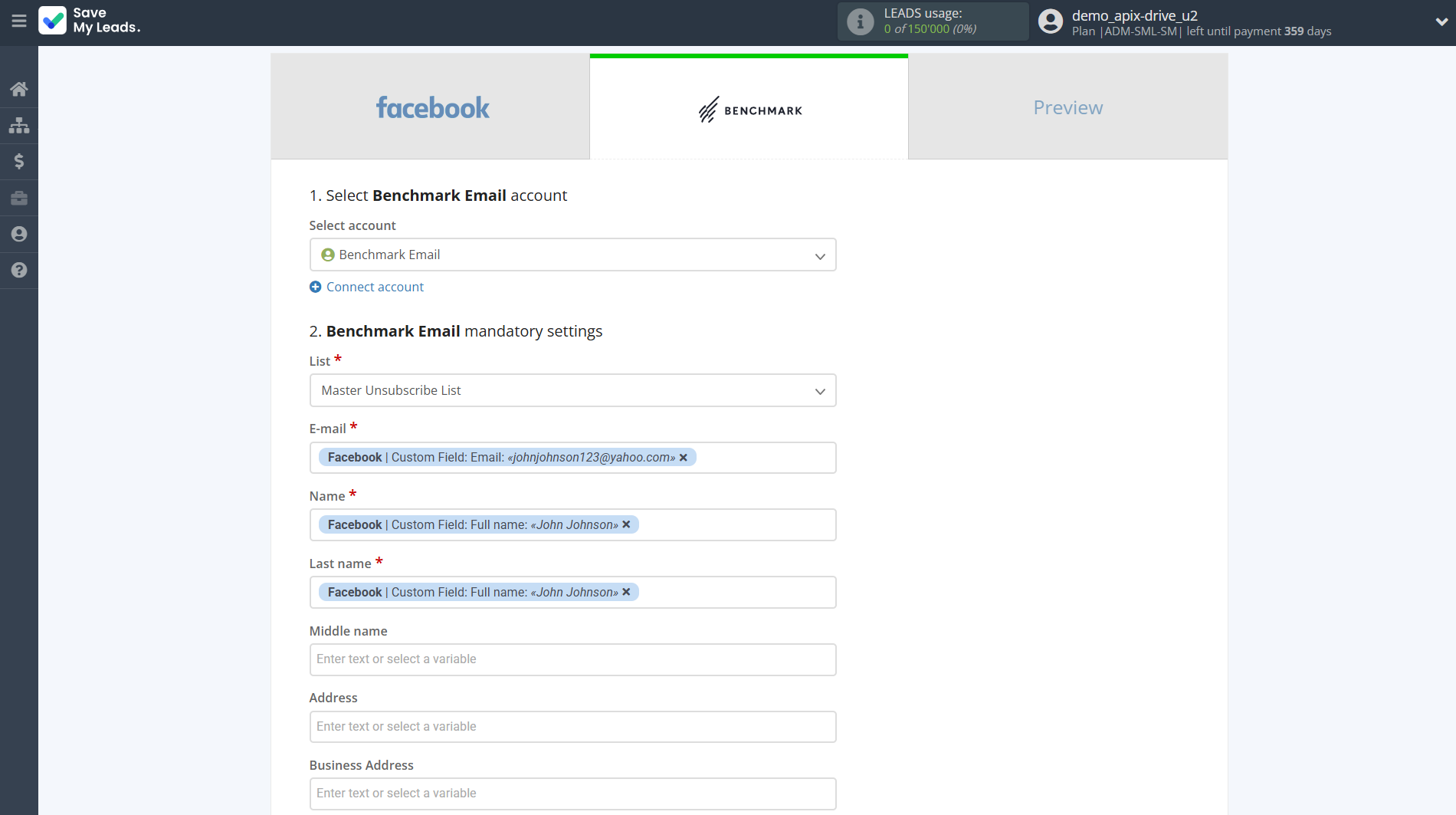
Task: Click the LEADS usage info icon
Action: [x=860, y=21]
